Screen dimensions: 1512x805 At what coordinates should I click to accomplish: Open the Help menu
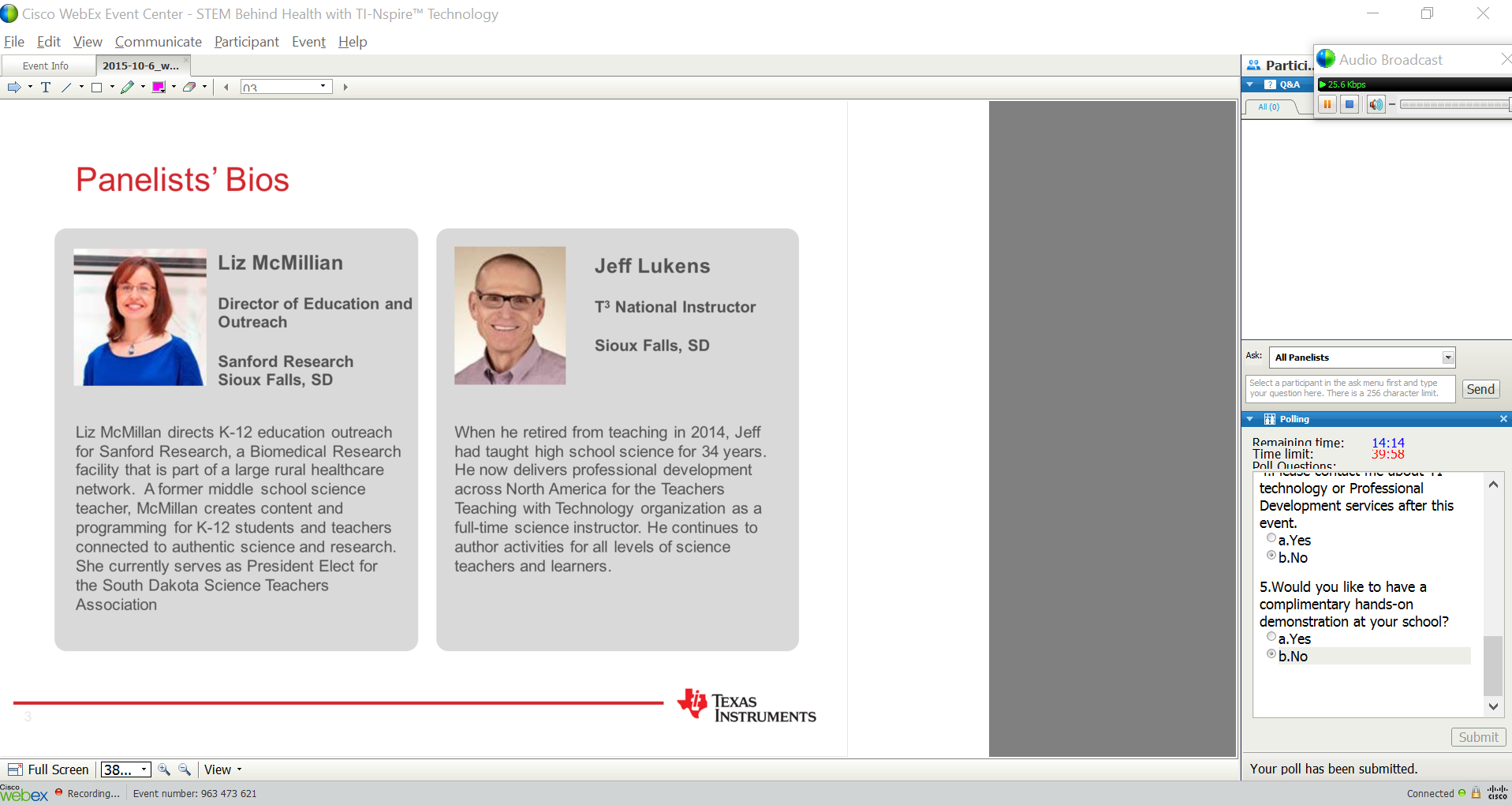point(353,42)
